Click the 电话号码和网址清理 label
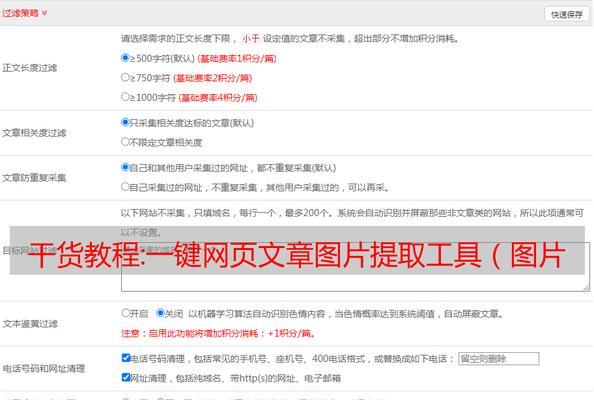594x400 pixels. click(44, 368)
